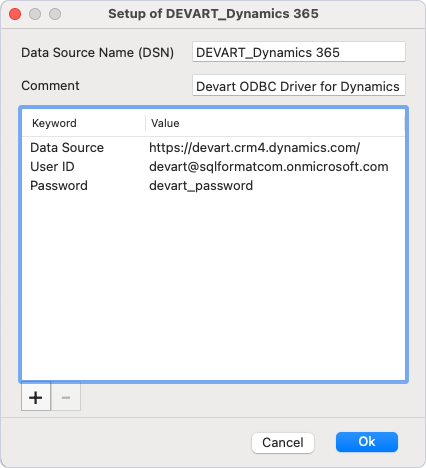
Task: Click the plus icon to add keyword
Action: click(x=36, y=397)
